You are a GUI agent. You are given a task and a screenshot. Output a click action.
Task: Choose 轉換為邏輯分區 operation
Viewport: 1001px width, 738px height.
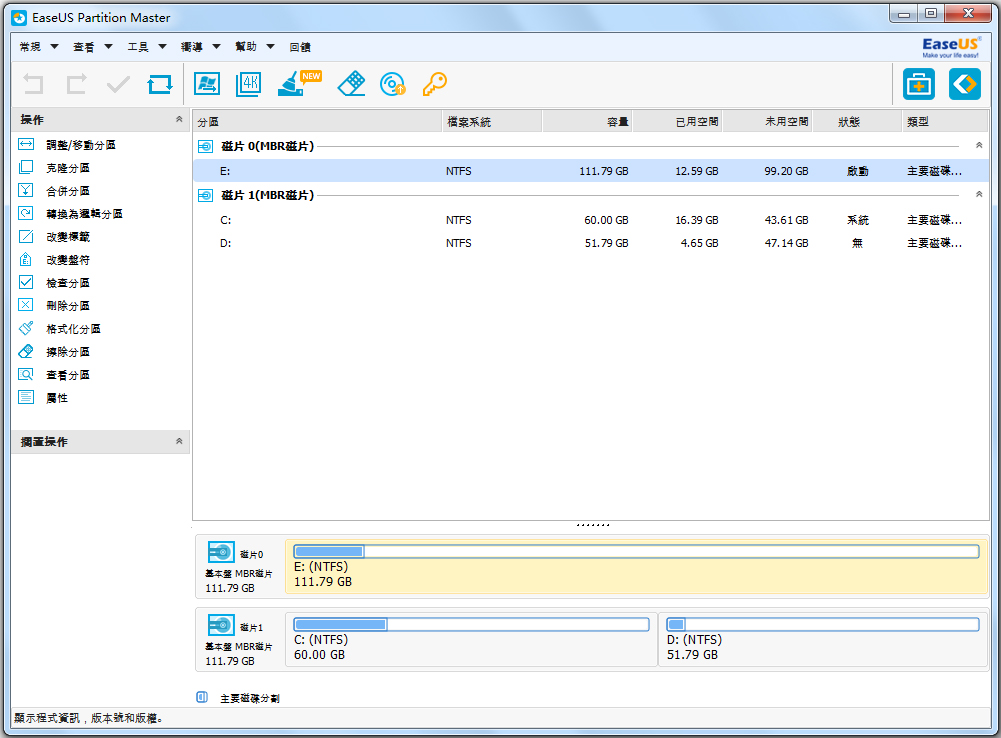coord(84,214)
